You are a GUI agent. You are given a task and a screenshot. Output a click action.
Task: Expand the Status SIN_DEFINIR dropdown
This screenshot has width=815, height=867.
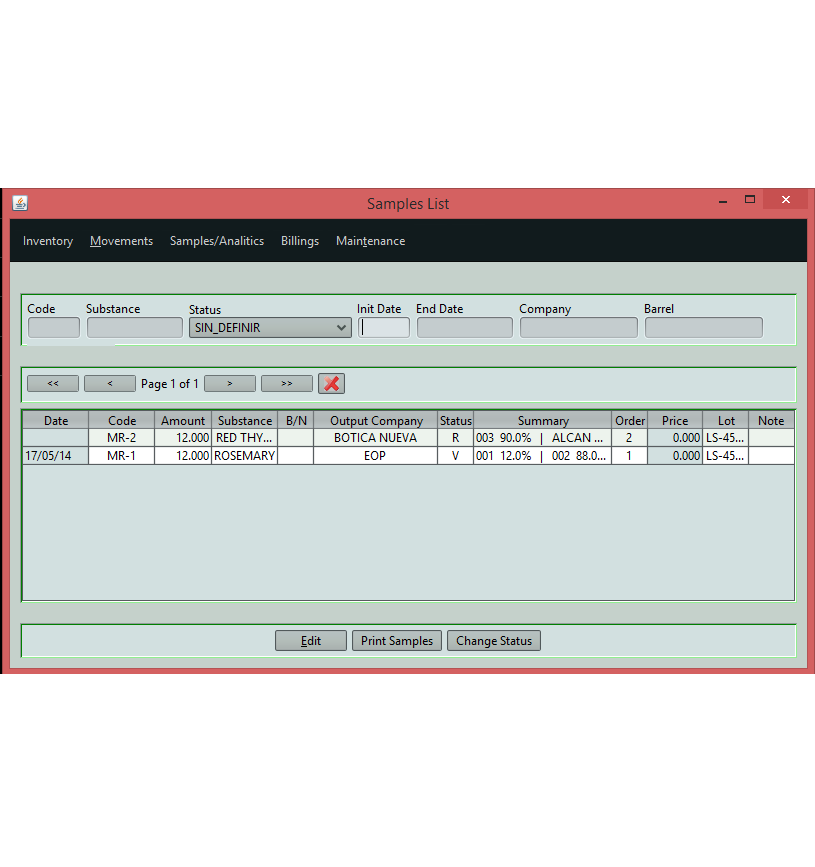[270, 327]
